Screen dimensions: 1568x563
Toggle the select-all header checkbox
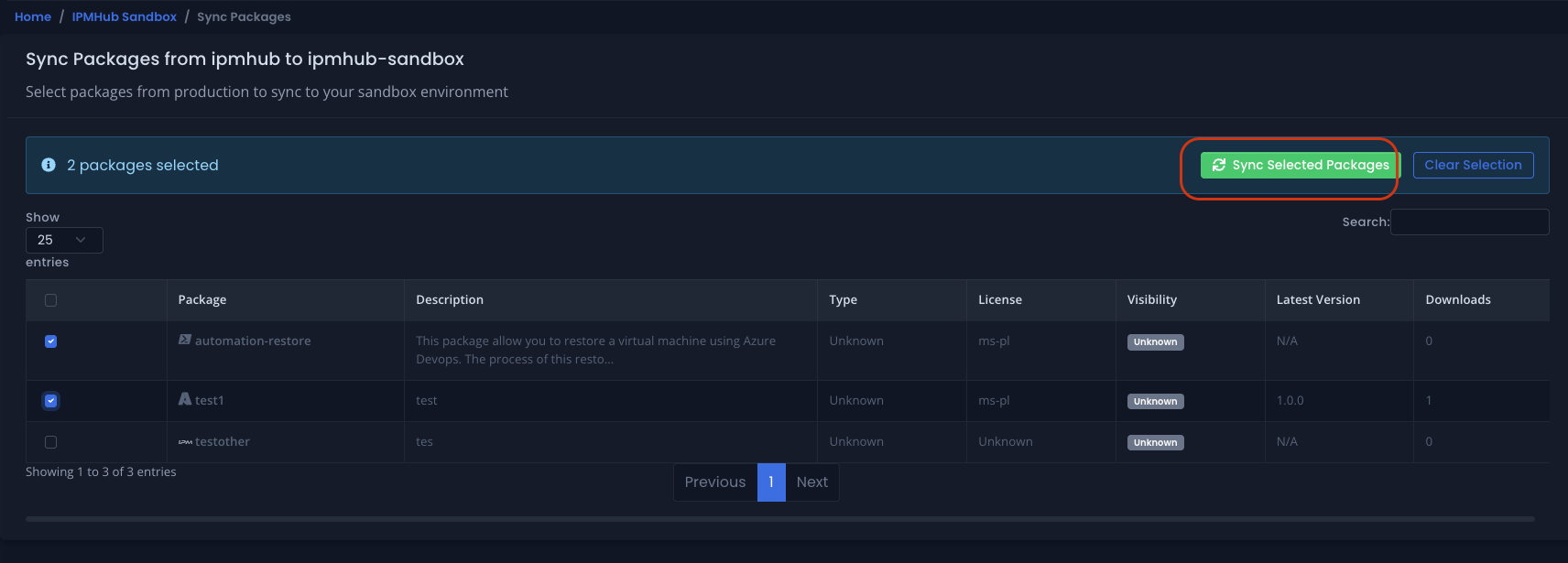coord(51,300)
